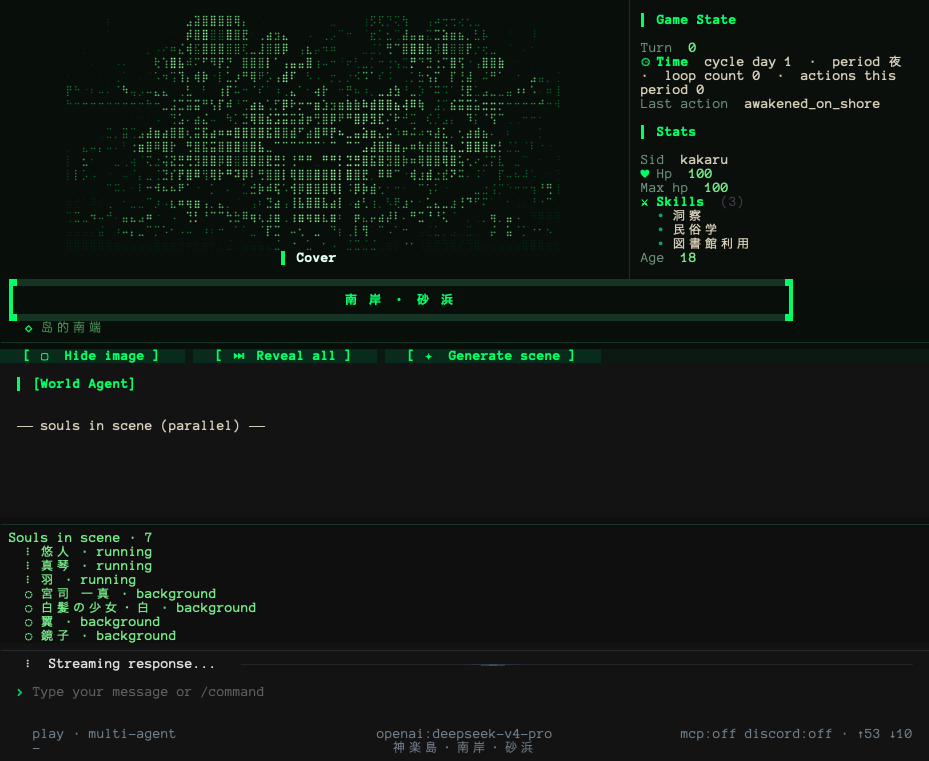The height and width of the screenshot is (761, 929).
Task: Click the circle status icon beside 鏡子
Action: (28, 637)
